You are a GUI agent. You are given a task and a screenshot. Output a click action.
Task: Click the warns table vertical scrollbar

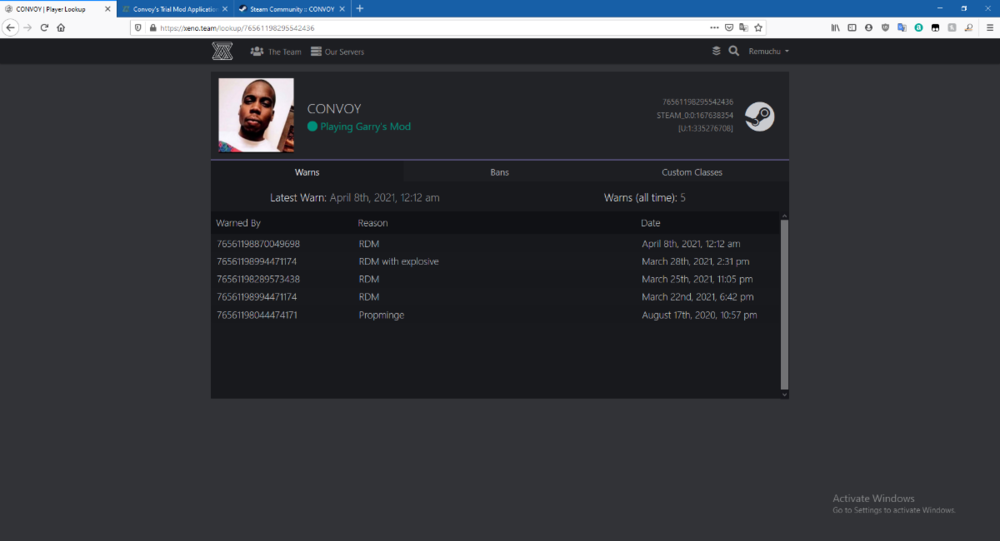[x=784, y=300]
